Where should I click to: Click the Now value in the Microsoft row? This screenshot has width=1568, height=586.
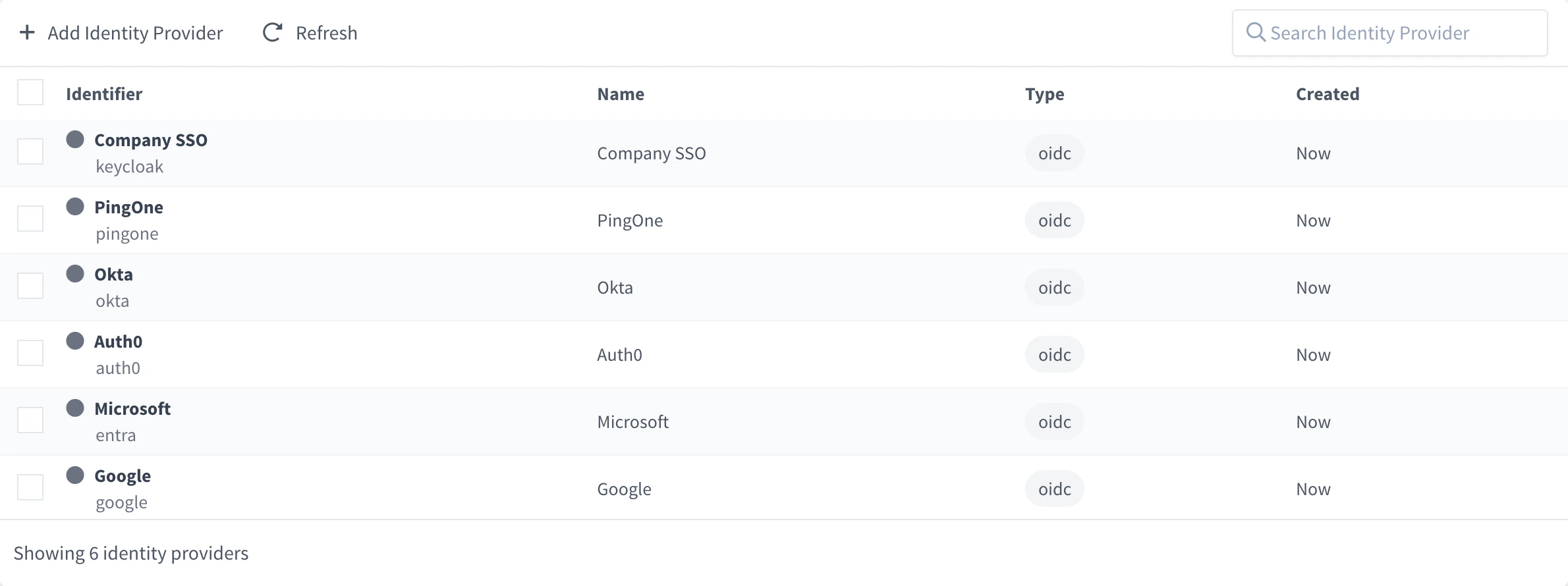[1313, 421]
